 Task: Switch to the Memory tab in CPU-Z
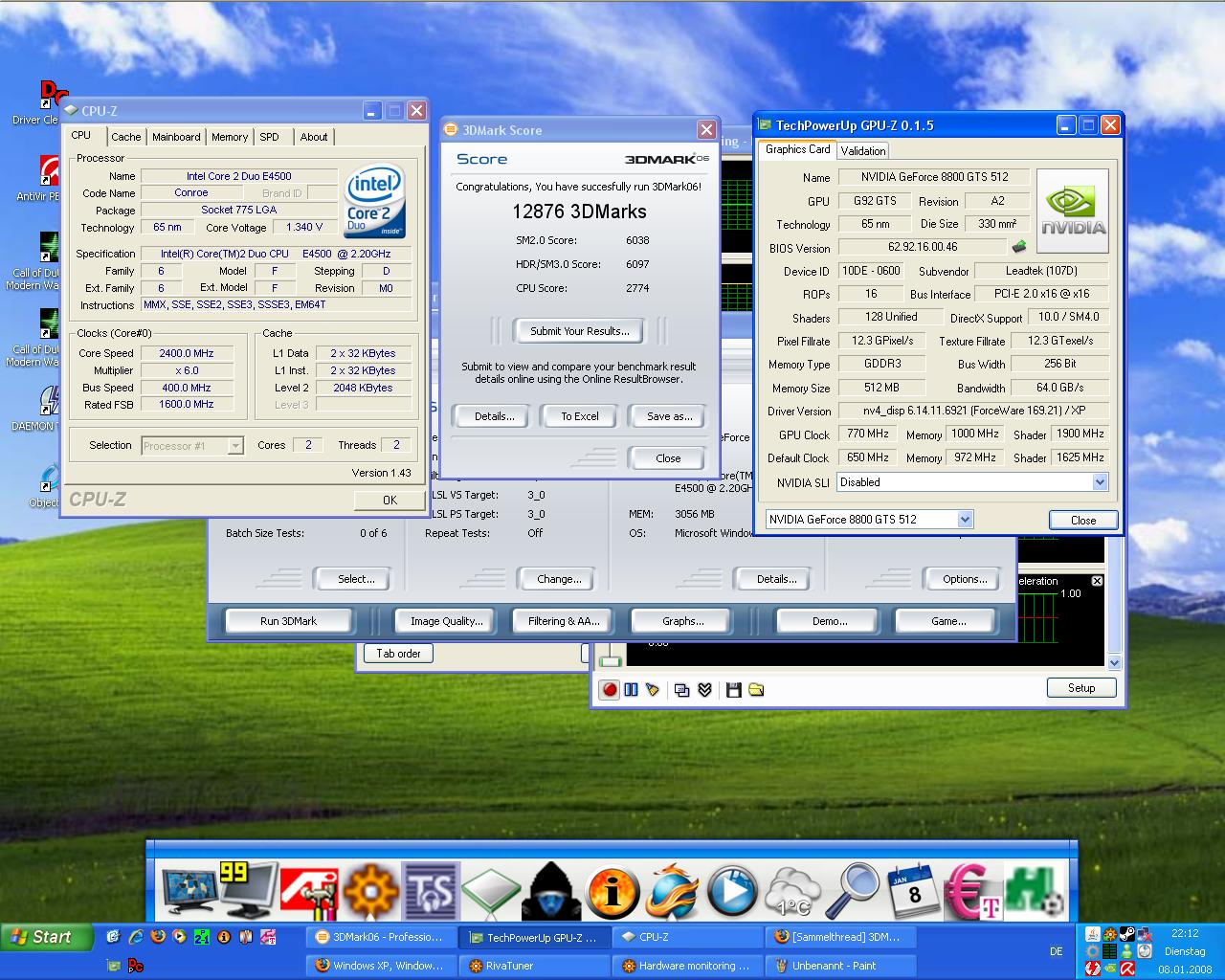(x=230, y=137)
